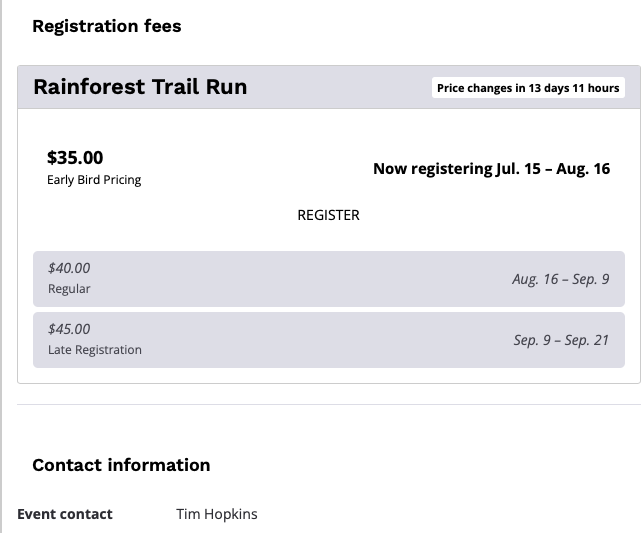Viewport: 644px width, 533px height.
Task: Select the $40.00 price amount
Action: coord(69,268)
